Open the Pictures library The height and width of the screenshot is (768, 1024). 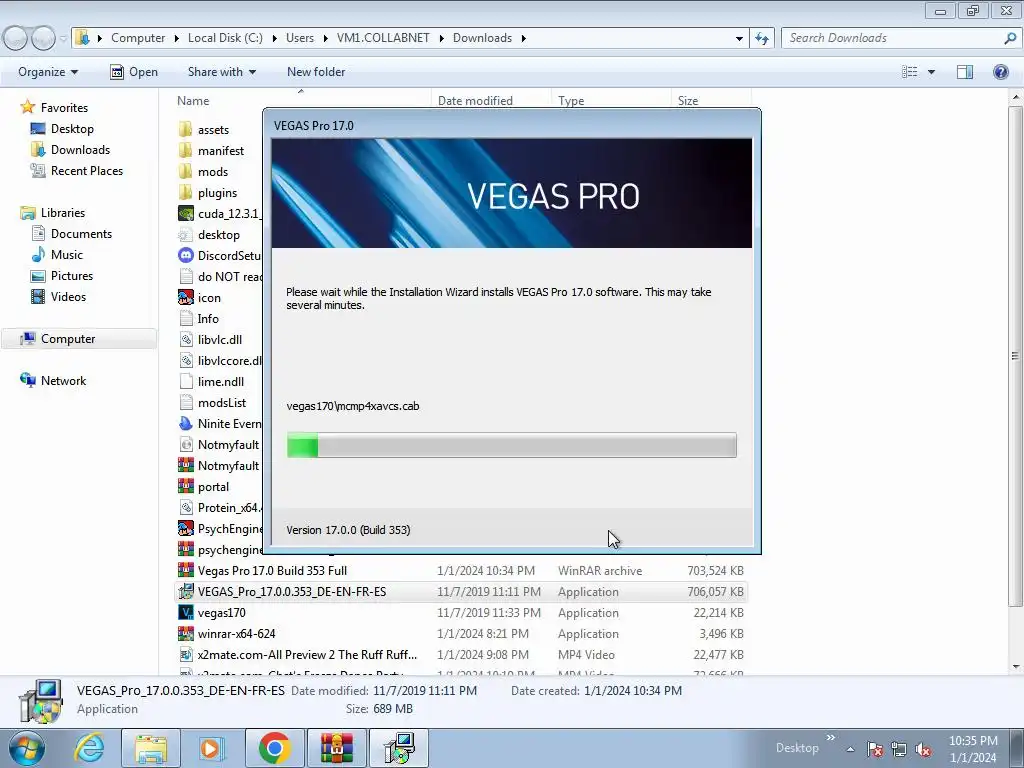pos(72,276)
